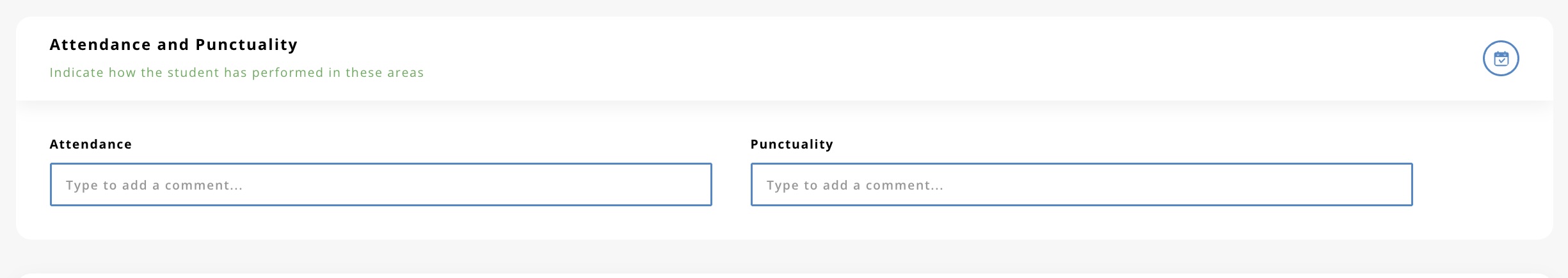Click the calendar check icon
1568x278 pixels.
[1501, 59]
